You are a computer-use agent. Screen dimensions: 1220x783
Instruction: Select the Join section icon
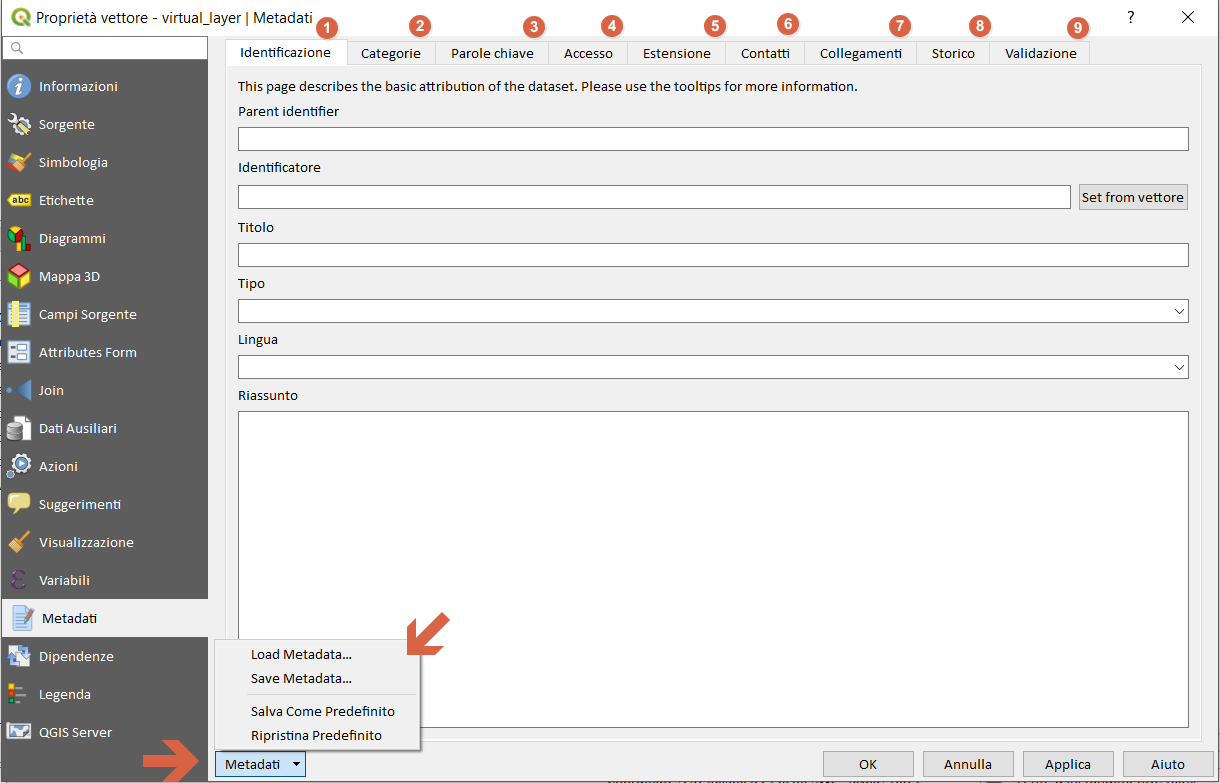pyautogui.click(x=19, y=390)
